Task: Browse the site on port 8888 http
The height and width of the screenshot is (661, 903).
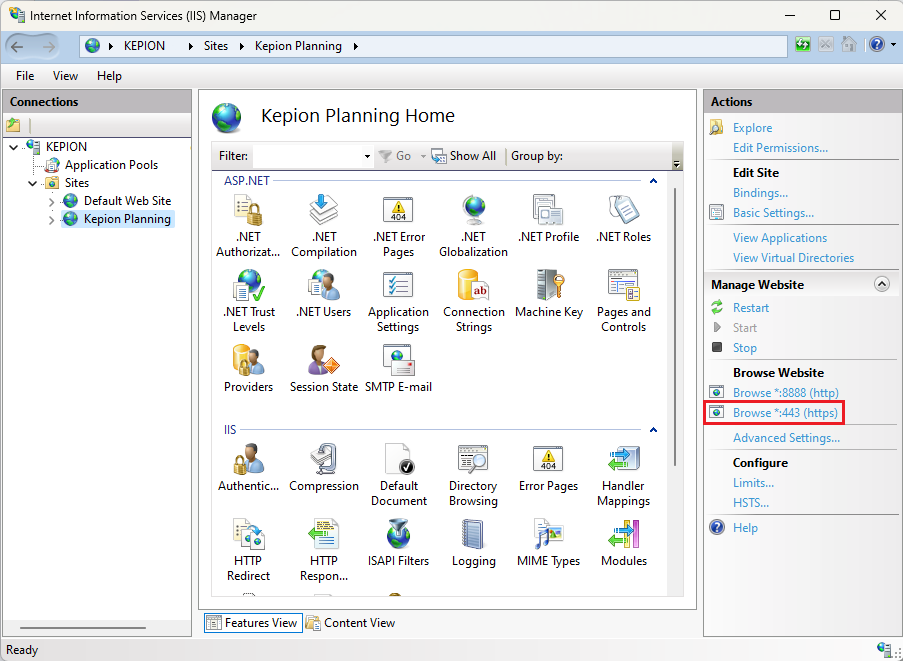Action: coord(786,393)
